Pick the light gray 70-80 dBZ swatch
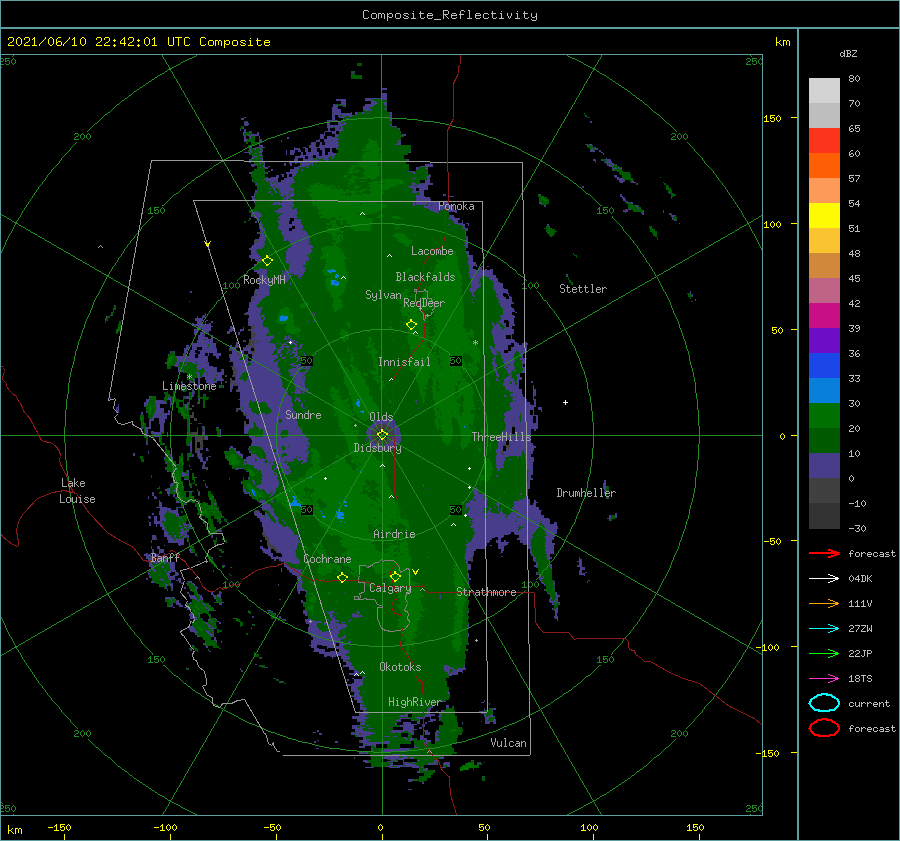The image size is (900, 841). [x=824, y=90]
